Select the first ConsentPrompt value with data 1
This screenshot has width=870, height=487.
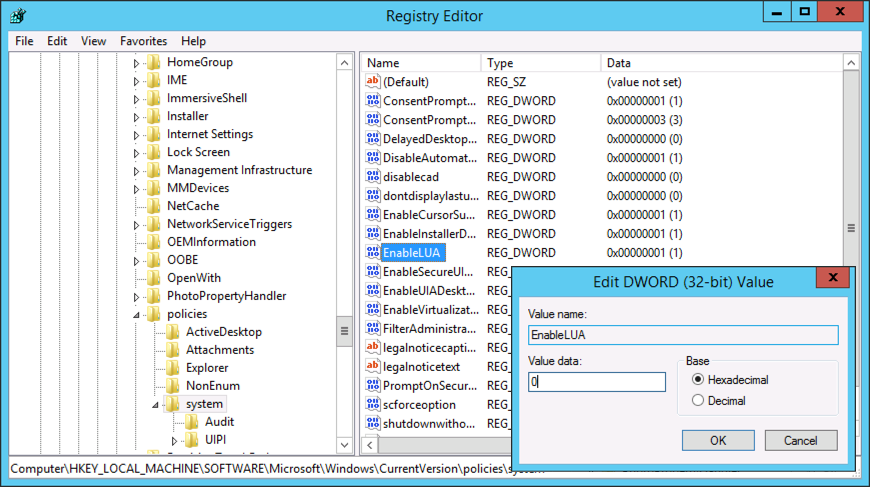[429, 101]
